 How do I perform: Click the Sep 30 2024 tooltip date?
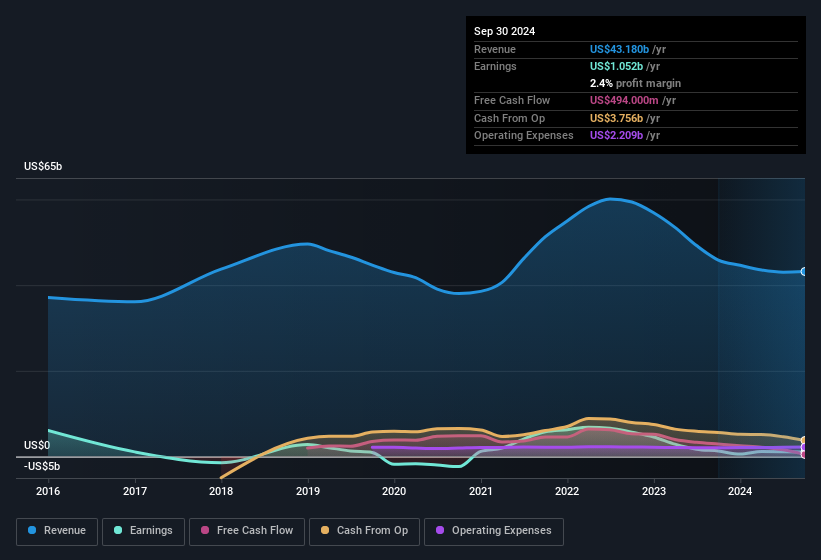pyautogui.click(x=504, y=31)
